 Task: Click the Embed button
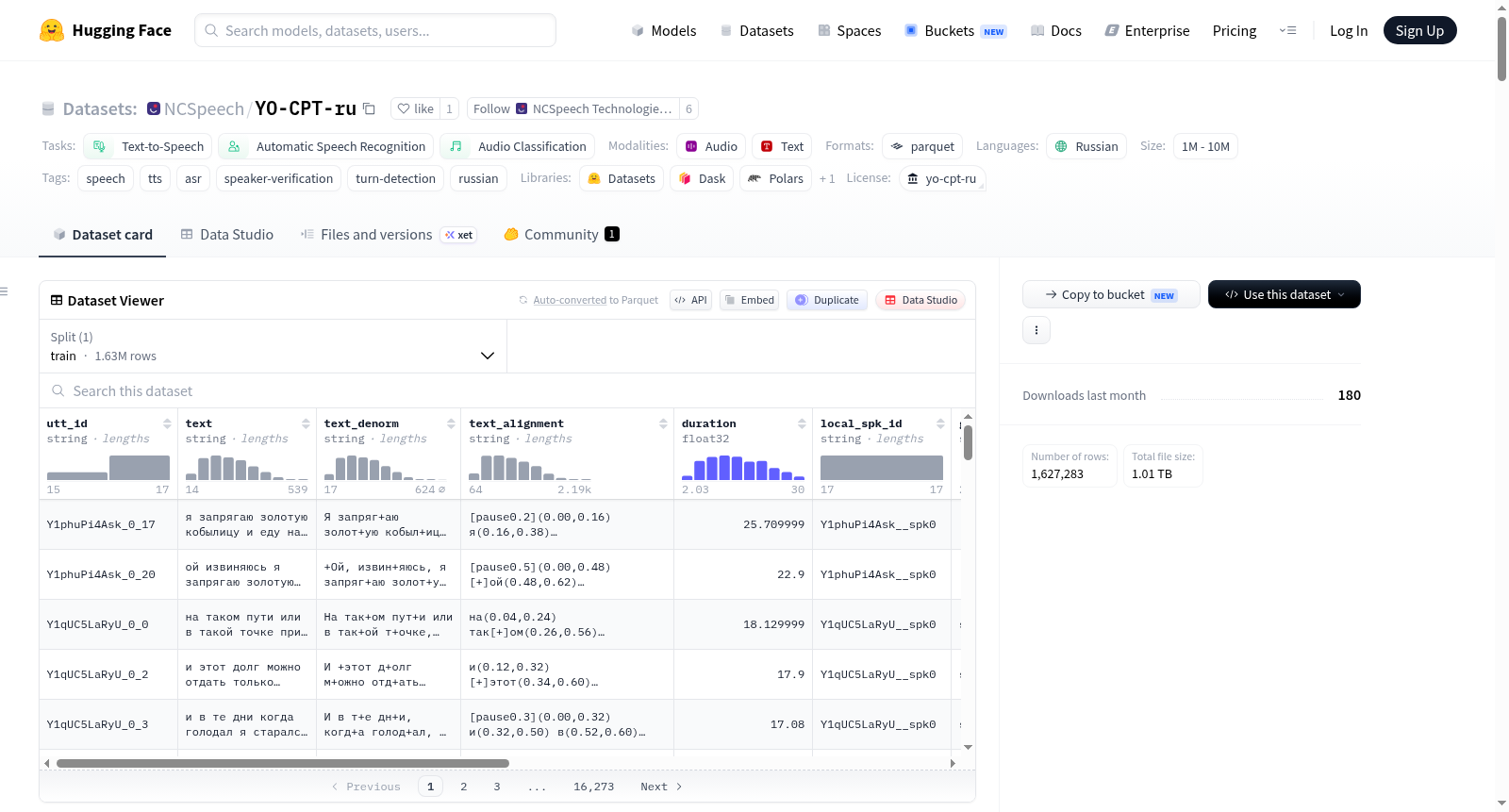pyautogui.click(x=749, y=300)
